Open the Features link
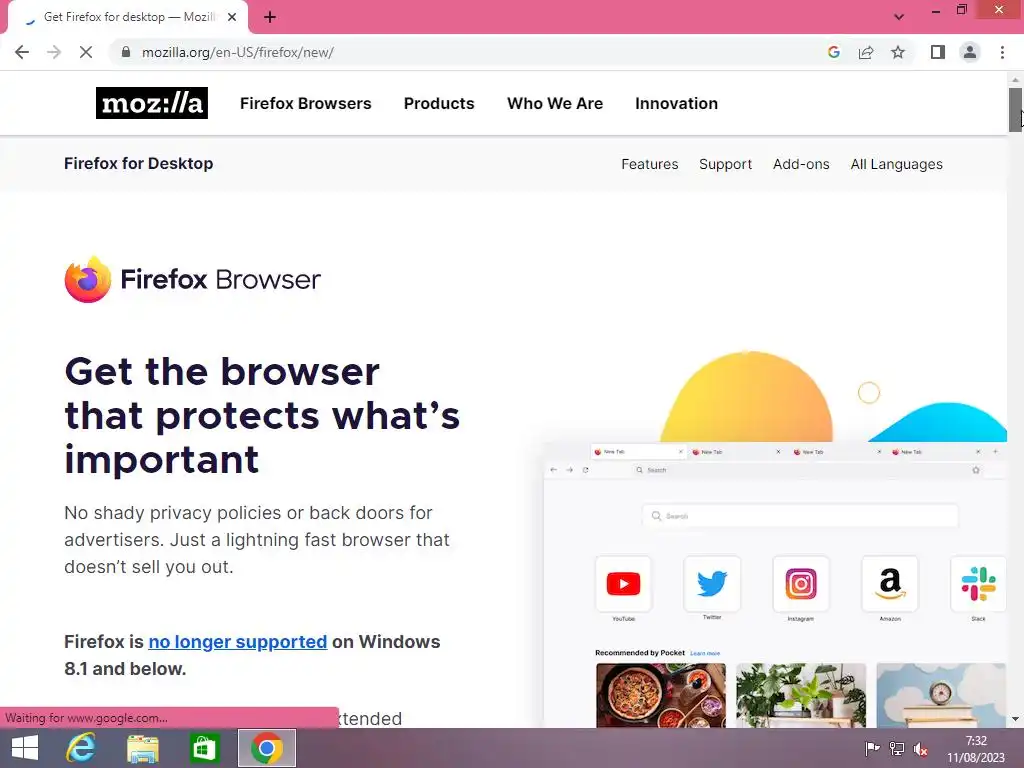Screen dimensions: 1024x768 (x=650, y=164)
